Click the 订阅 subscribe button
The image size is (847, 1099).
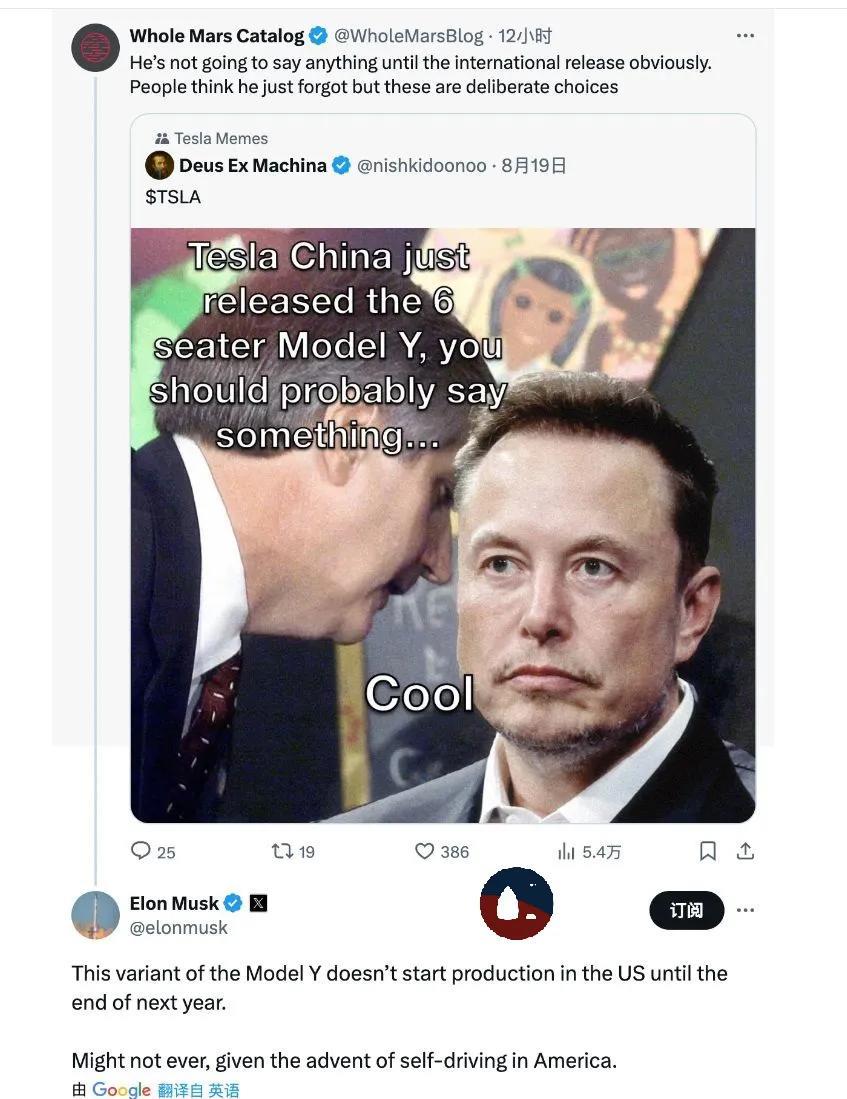pos(685,910)
